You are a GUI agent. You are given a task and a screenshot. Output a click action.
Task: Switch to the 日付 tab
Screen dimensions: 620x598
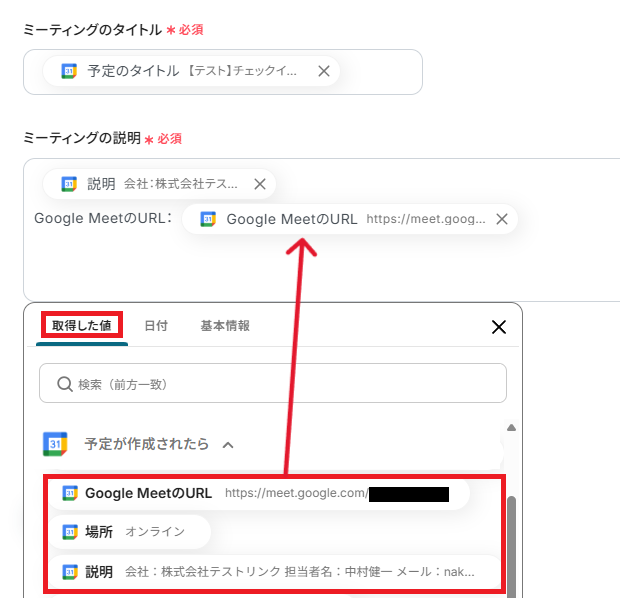156,325
